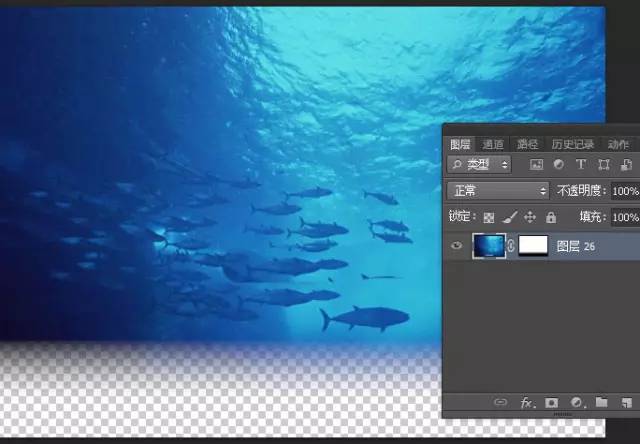Open the 正常 blend mode dropdown
The image size is (640, 444).
pos(498,190)
